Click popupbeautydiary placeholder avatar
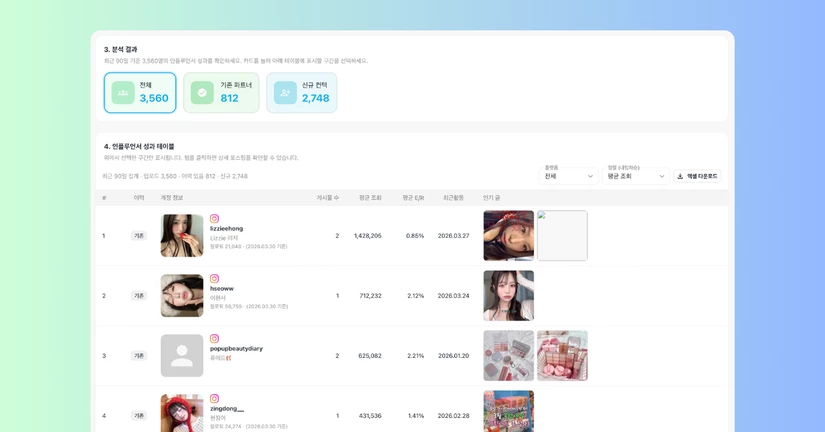This screenshot has width=825, height=432. (182, 355)
